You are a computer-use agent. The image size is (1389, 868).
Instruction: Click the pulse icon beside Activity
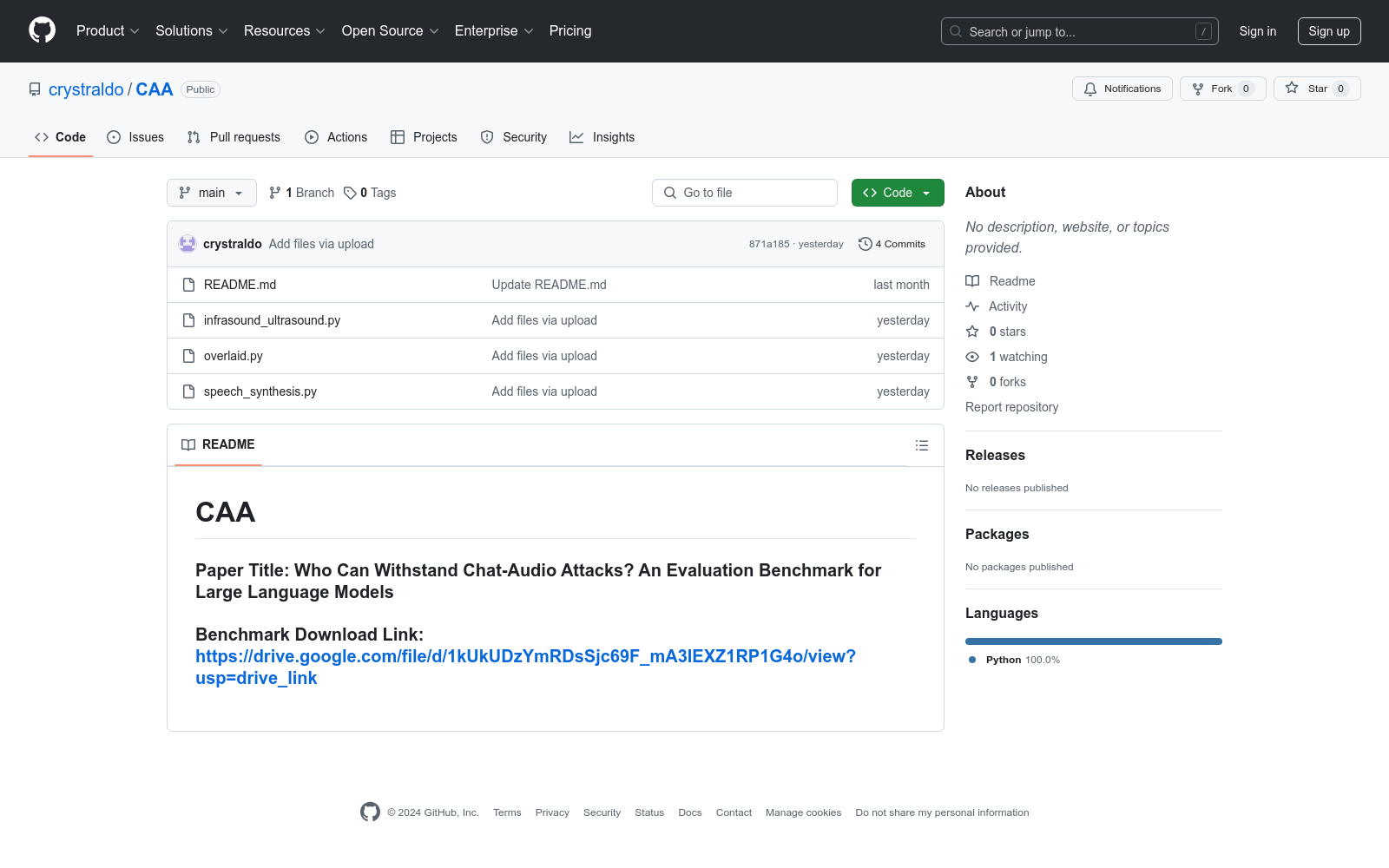click(972, 306)
